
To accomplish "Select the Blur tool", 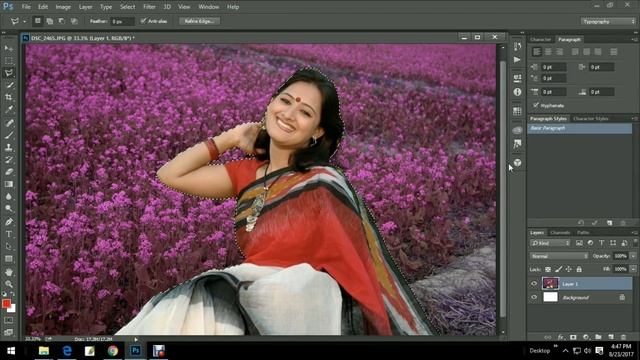I will 9,196.
